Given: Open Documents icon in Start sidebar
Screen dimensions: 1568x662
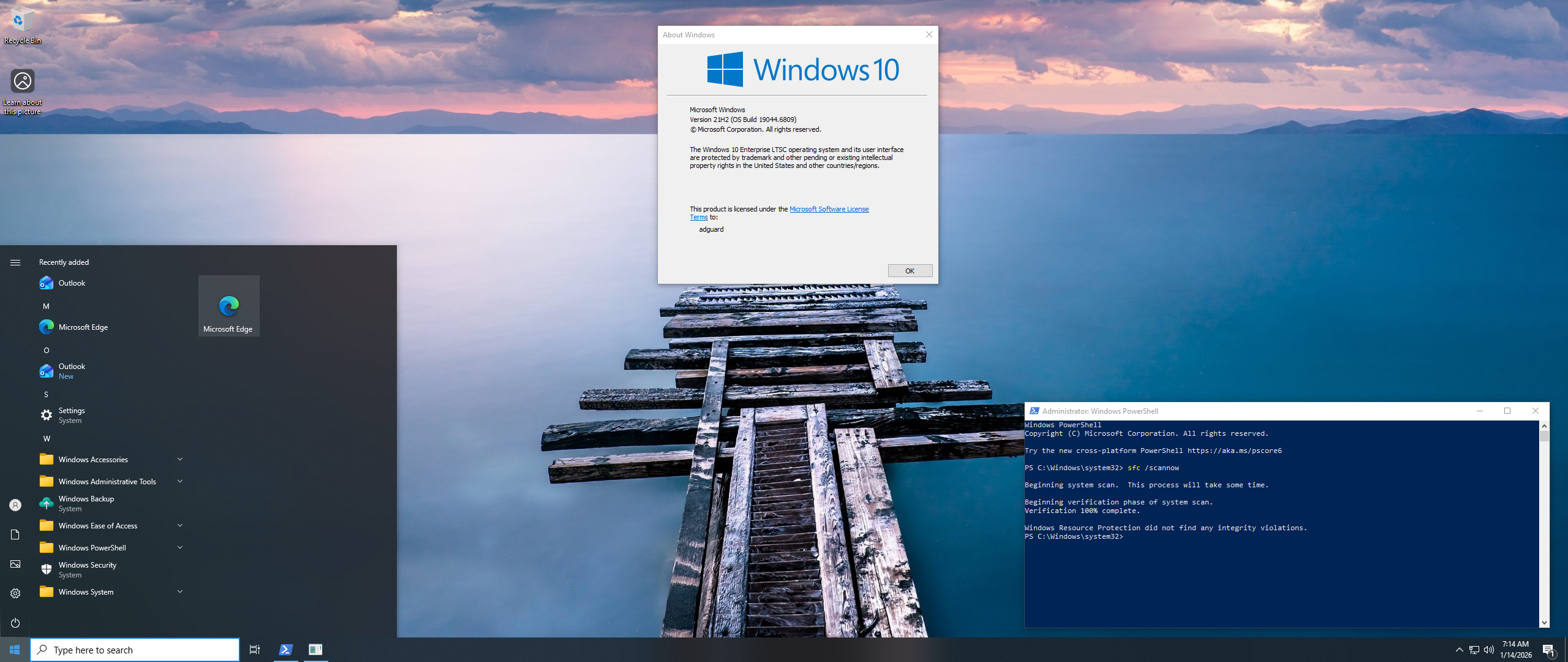Looking at the screenshot, I should point(15,535).
